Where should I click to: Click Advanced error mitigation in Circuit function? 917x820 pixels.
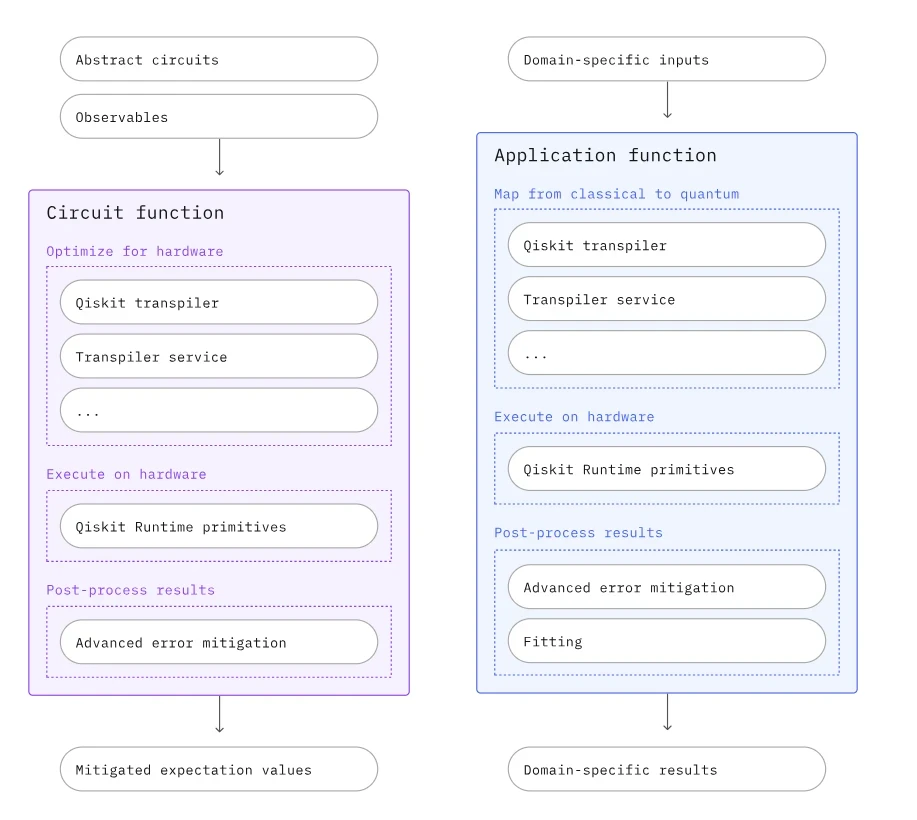click(x=219, y=642)
